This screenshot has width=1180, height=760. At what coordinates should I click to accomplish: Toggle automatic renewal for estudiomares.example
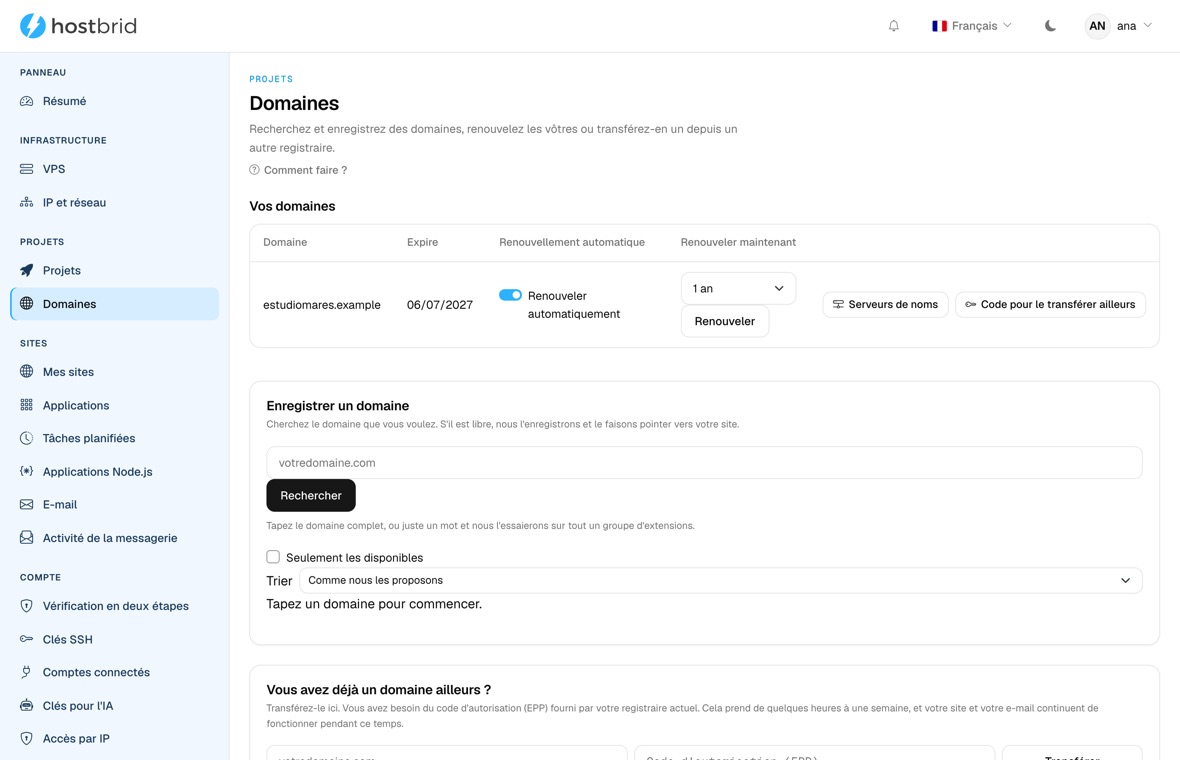click(510, 295)
